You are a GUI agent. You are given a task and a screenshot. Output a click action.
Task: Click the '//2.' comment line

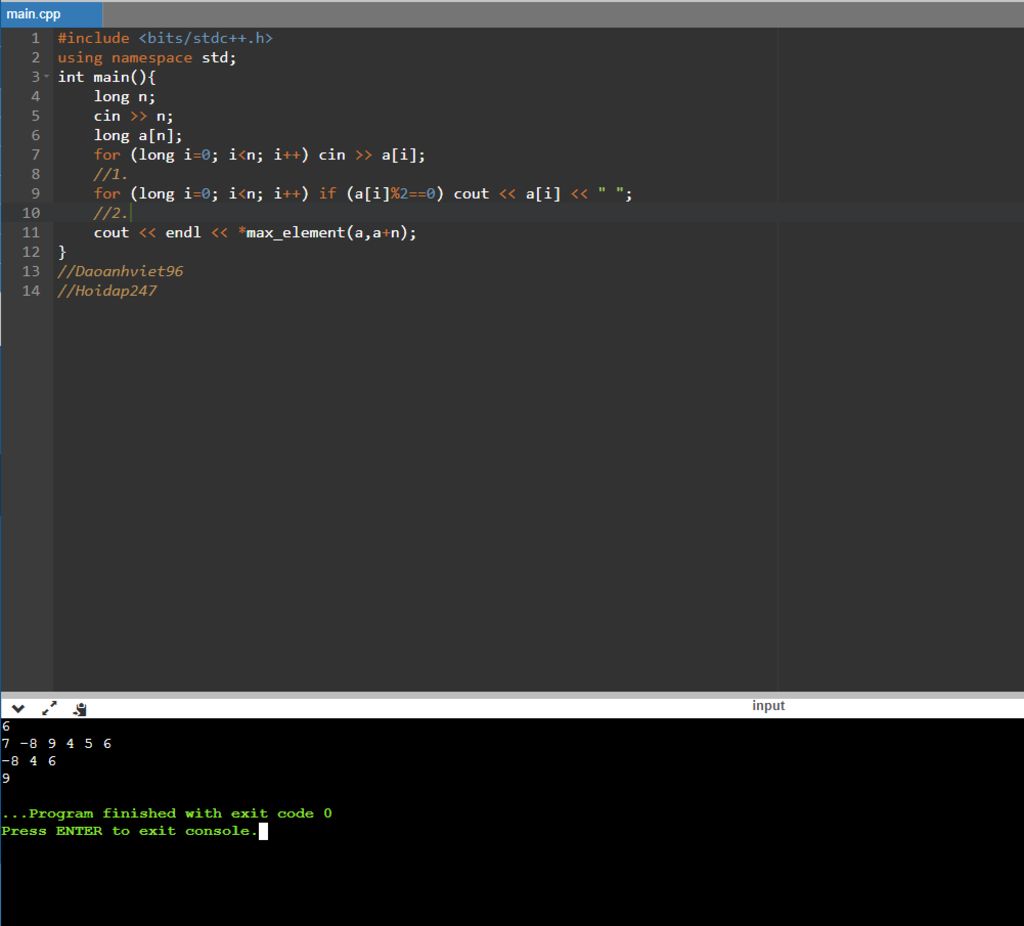click(110, 213)
